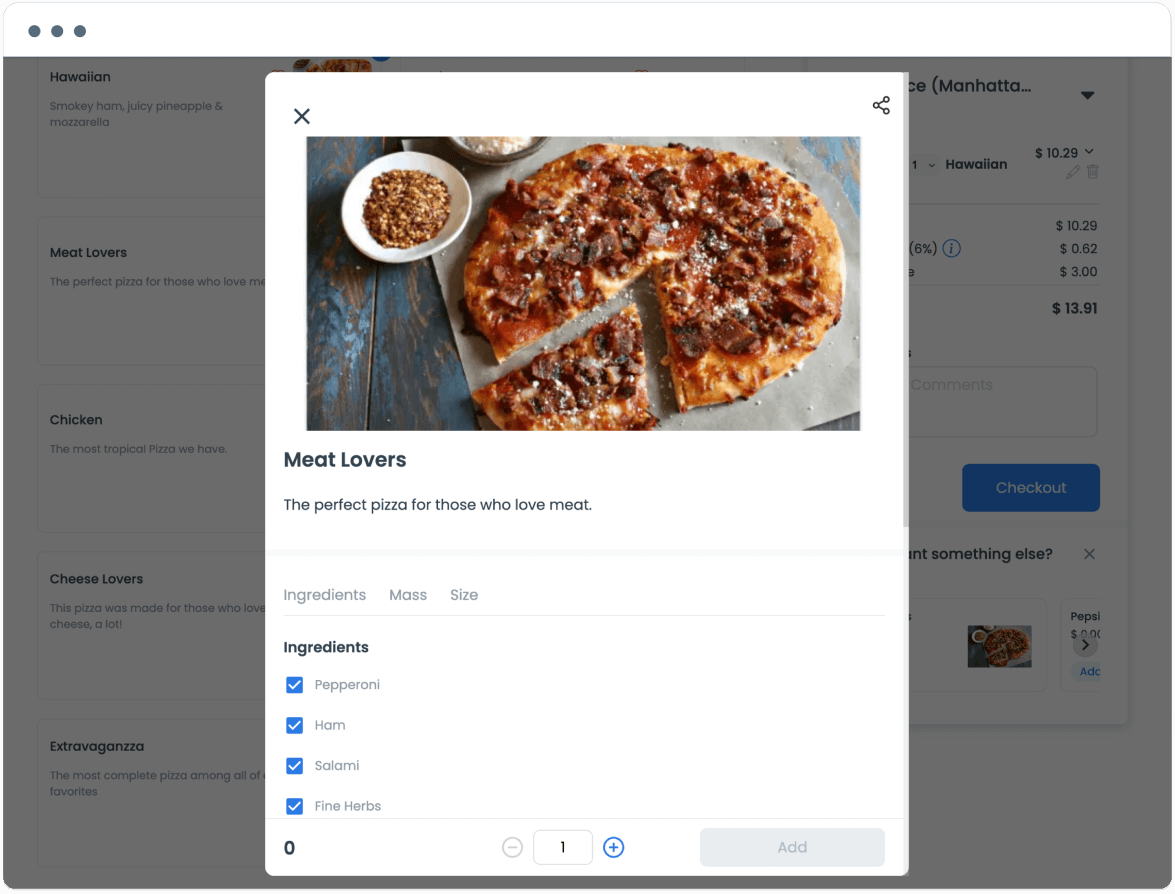
Task: Click the dialog's vertical scrollbar
Action: tap(906, 300)
